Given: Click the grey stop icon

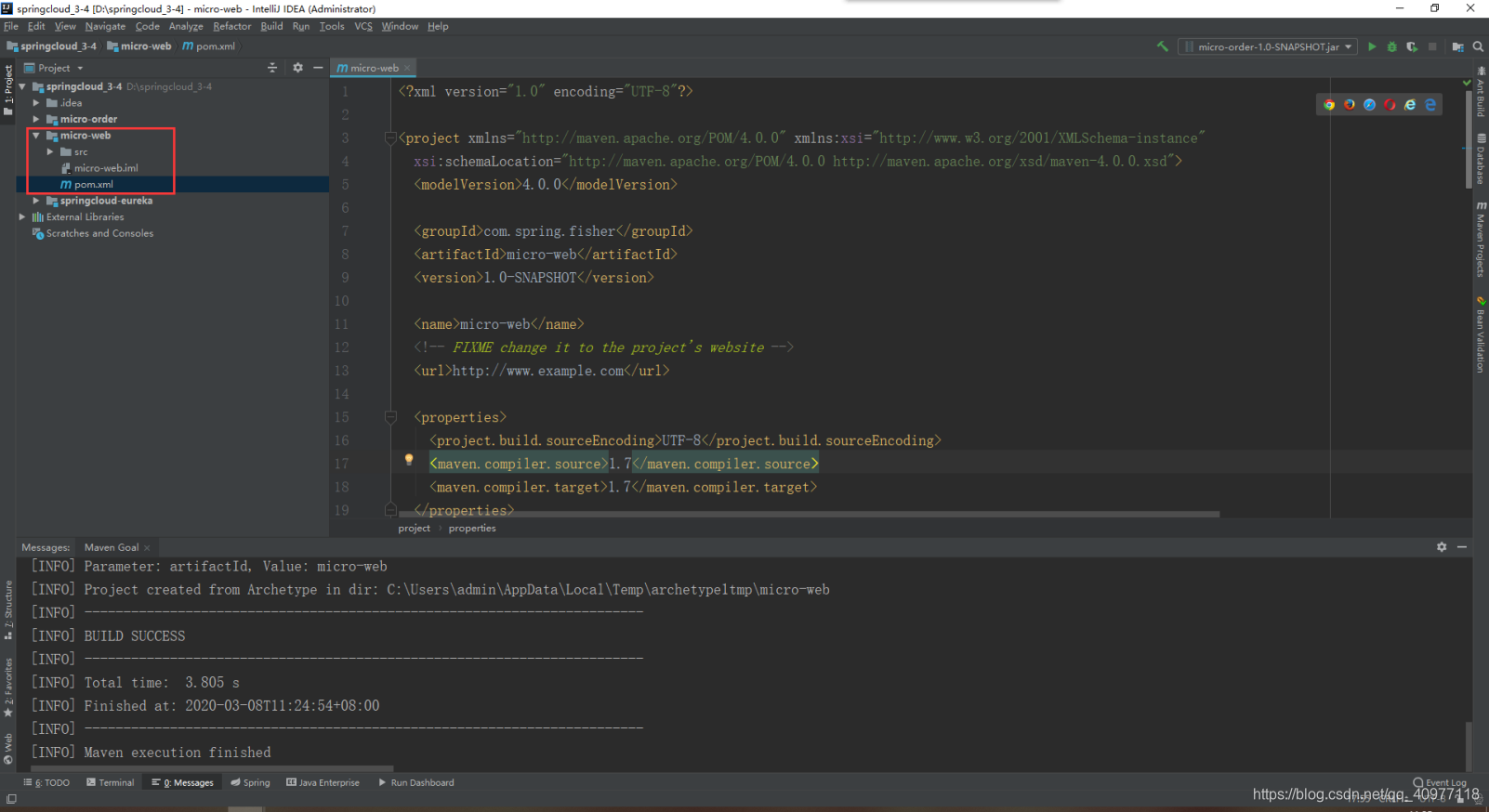Looking at the screenshot, I should pos(1432,46).
